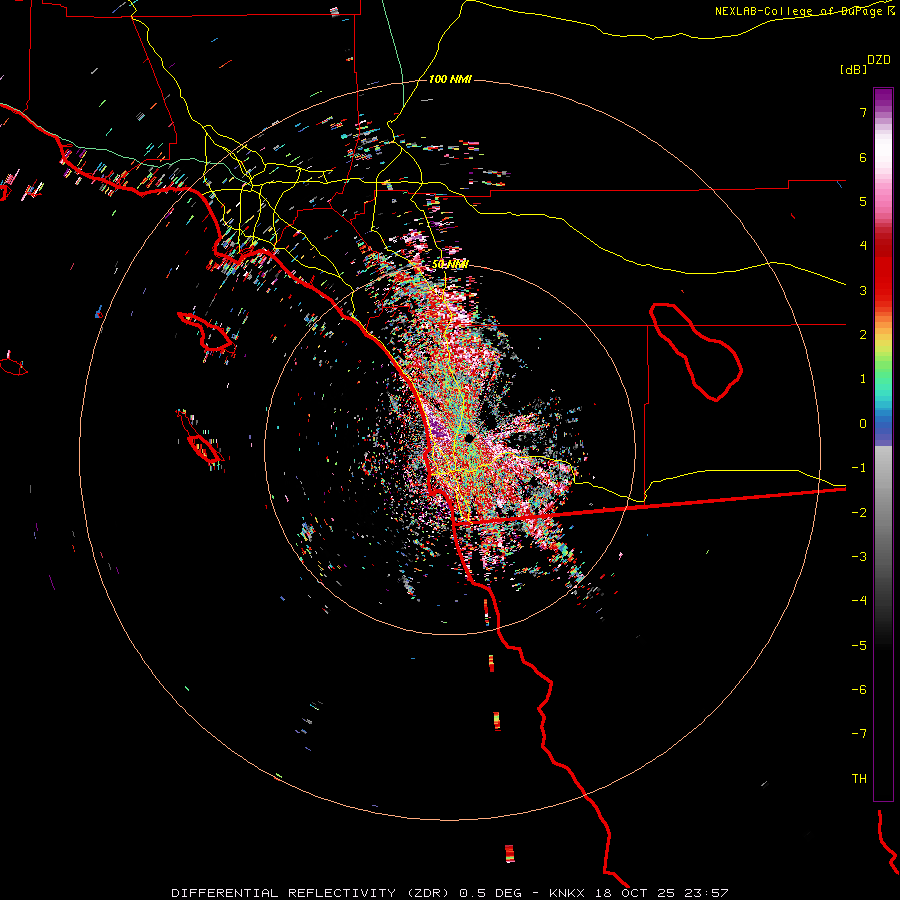The image size is (900, 900).
Task: Click the '0.5 DEG' elevation text in caption
Action: [x=490, y=893]
